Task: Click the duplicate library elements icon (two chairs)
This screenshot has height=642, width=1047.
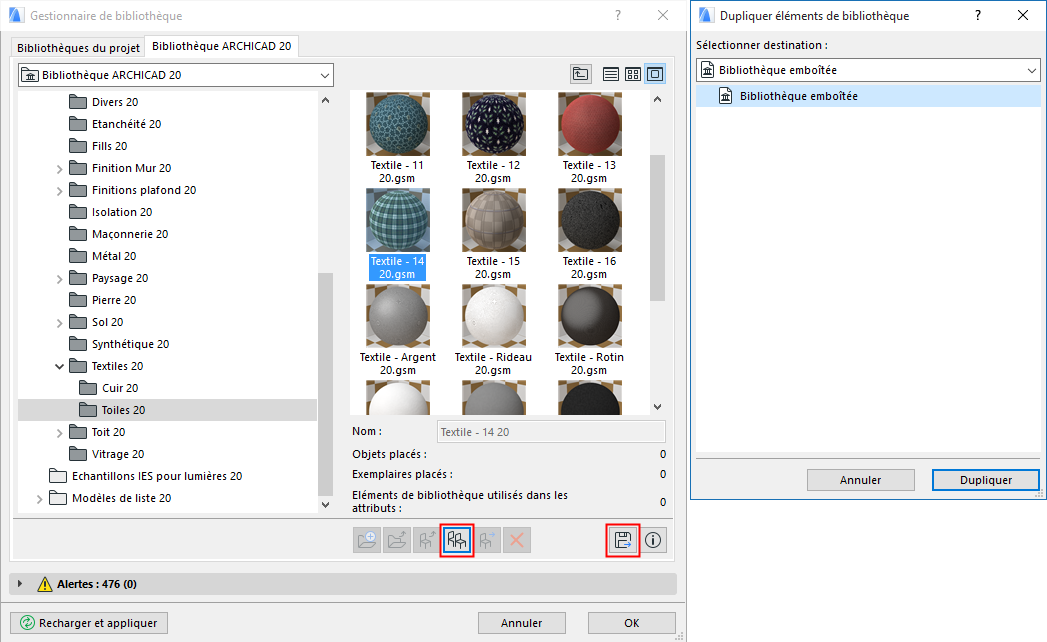Action: pyautogui.click(x=457, y=540)
